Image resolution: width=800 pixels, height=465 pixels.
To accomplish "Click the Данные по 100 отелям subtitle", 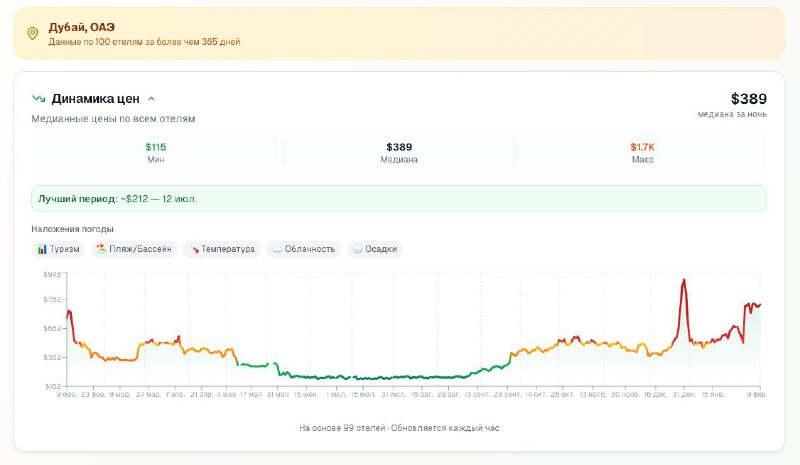I will [144, 42].
